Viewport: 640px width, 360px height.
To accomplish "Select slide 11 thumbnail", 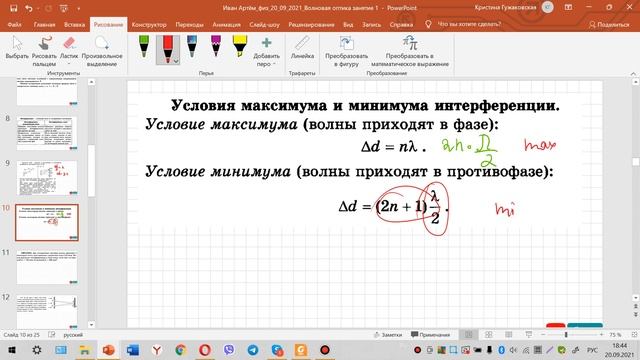I will pos(47,267).
